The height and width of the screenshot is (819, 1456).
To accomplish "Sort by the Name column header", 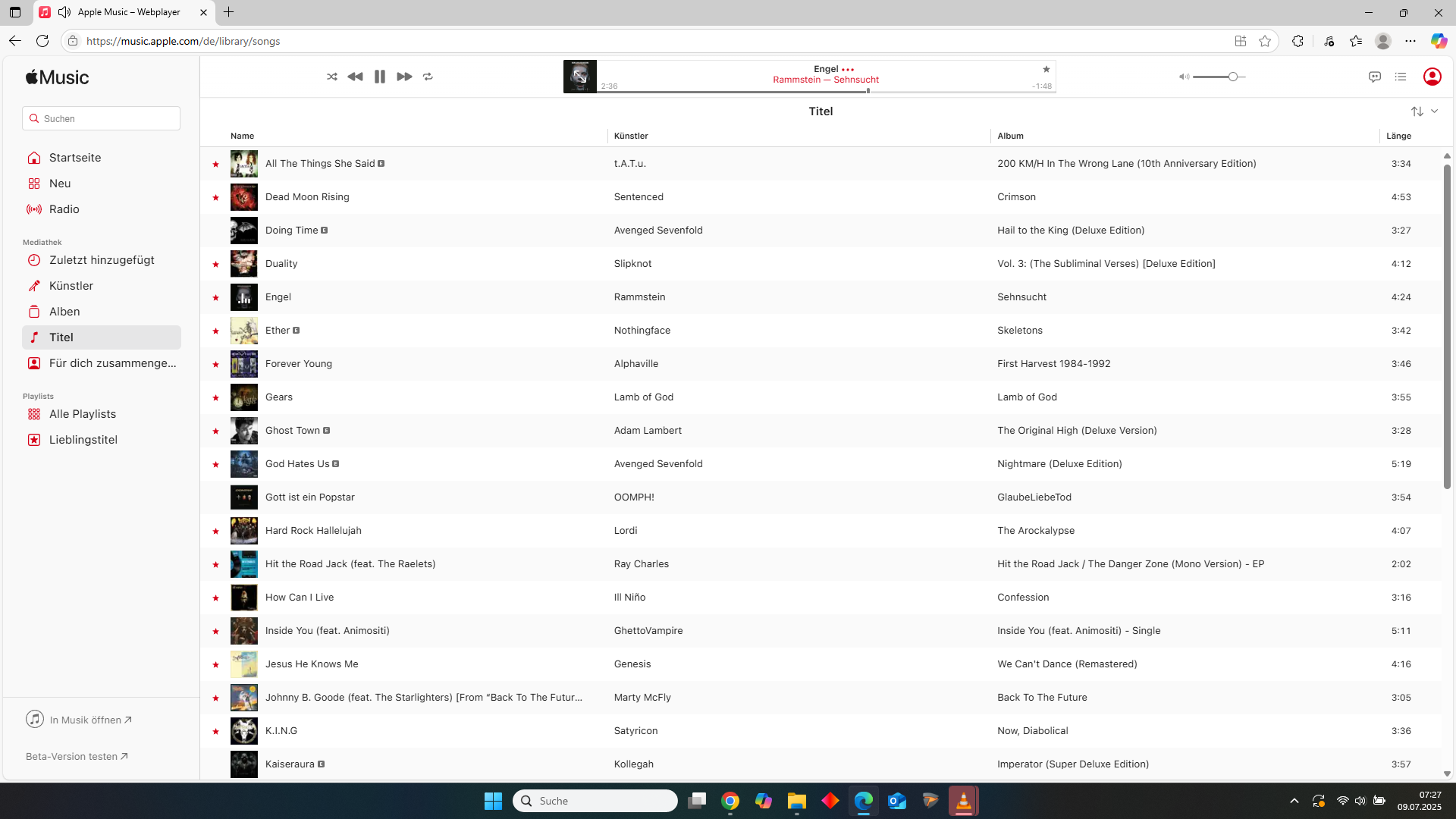I will (242, 136).
